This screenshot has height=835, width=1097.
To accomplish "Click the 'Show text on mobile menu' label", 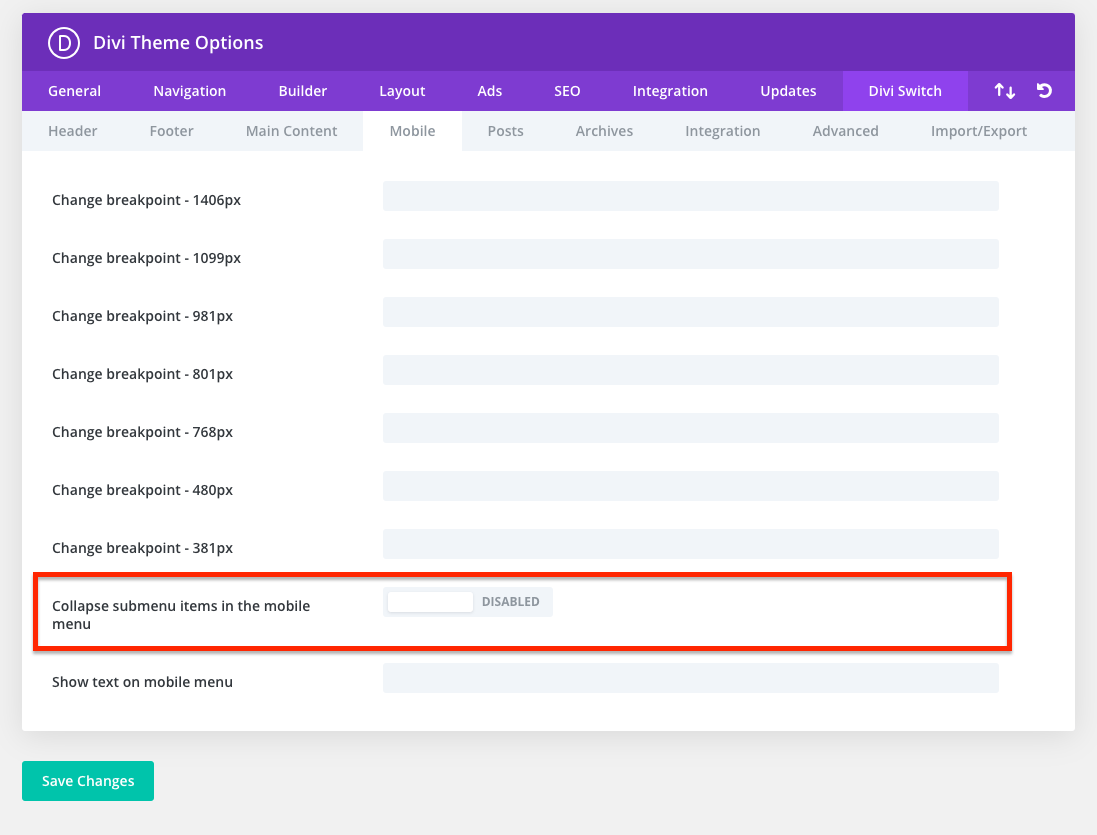I will click(142, 682).
